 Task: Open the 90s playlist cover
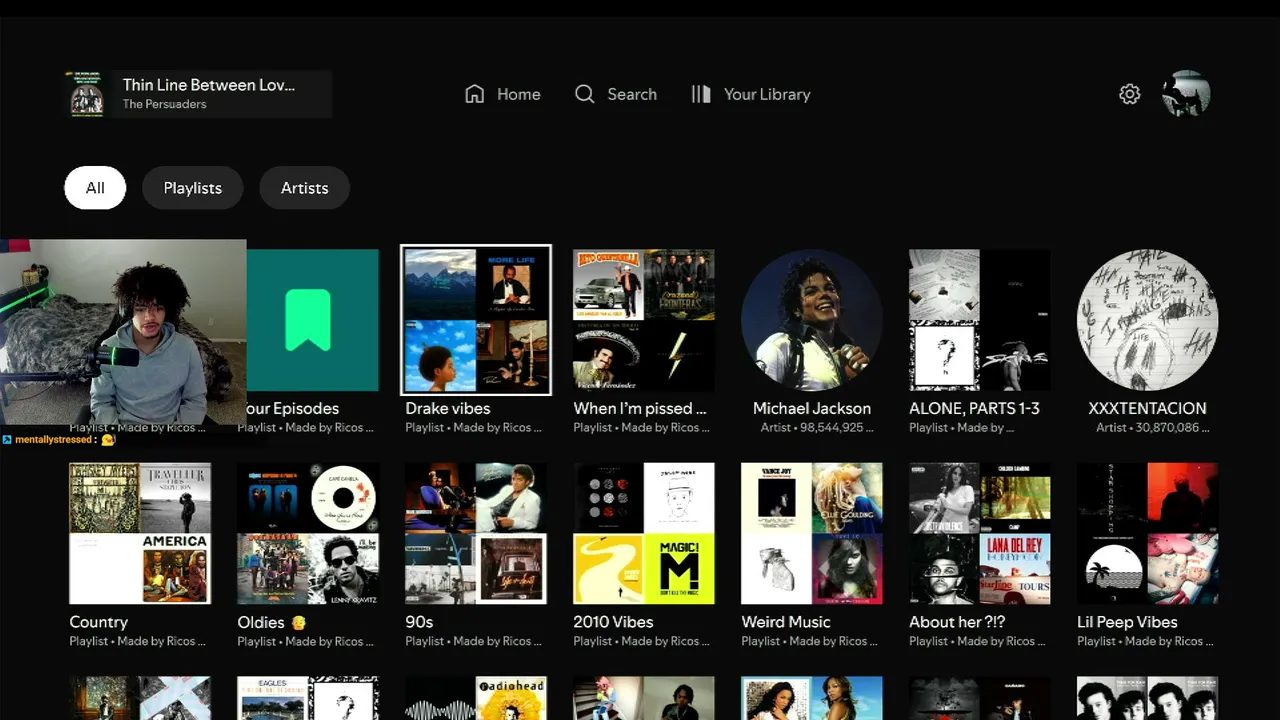pos(476,534)
